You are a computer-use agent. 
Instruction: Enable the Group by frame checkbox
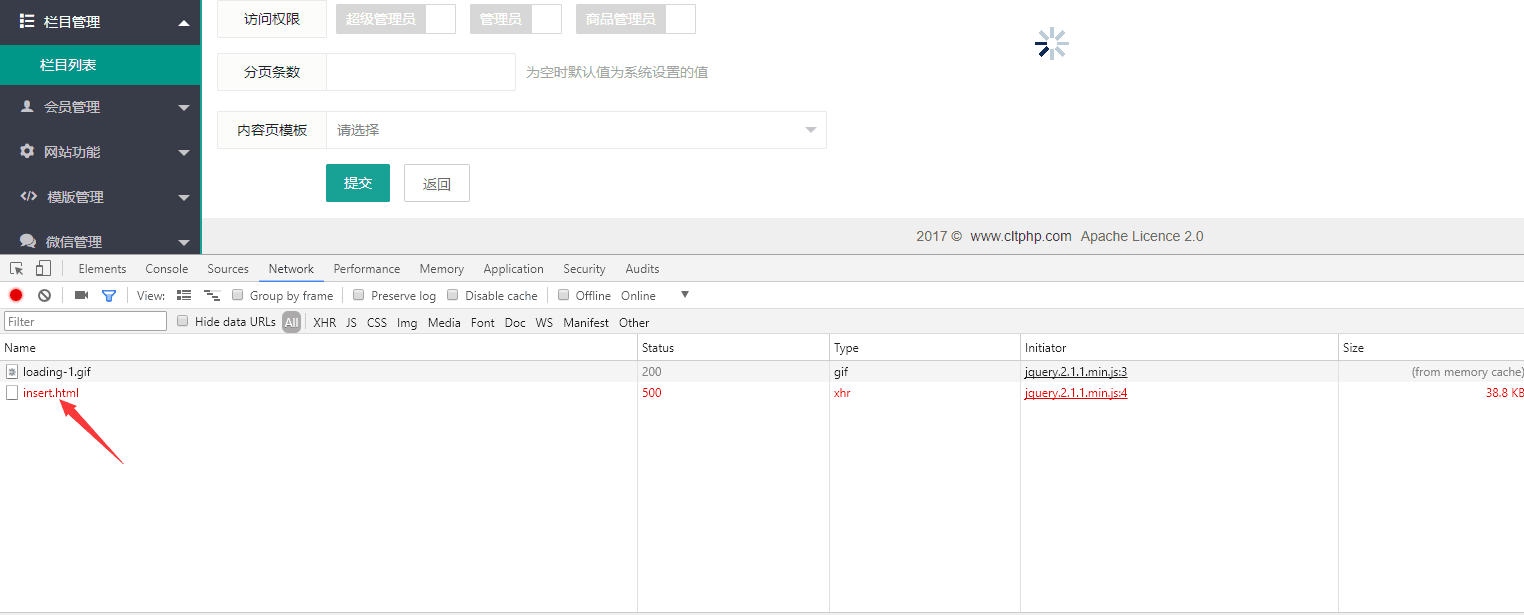(238, 295)
